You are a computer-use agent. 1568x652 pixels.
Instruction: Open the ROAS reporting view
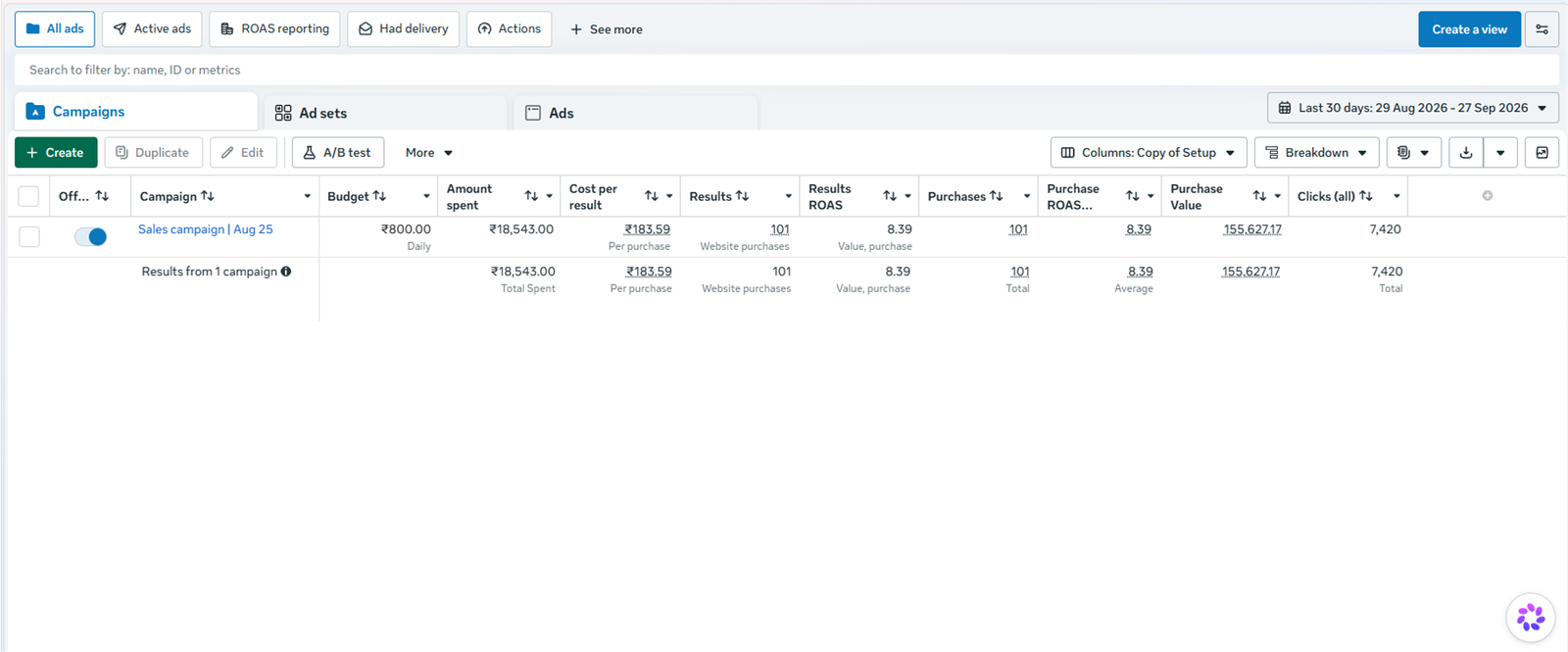274,29
